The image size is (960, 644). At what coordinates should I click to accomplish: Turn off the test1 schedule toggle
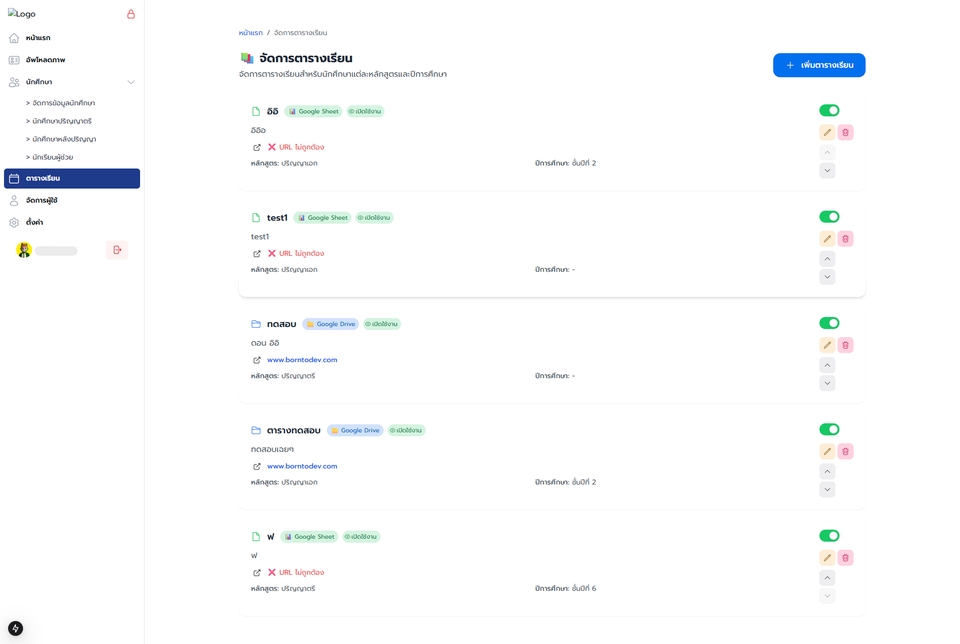(x=829, y=217)
